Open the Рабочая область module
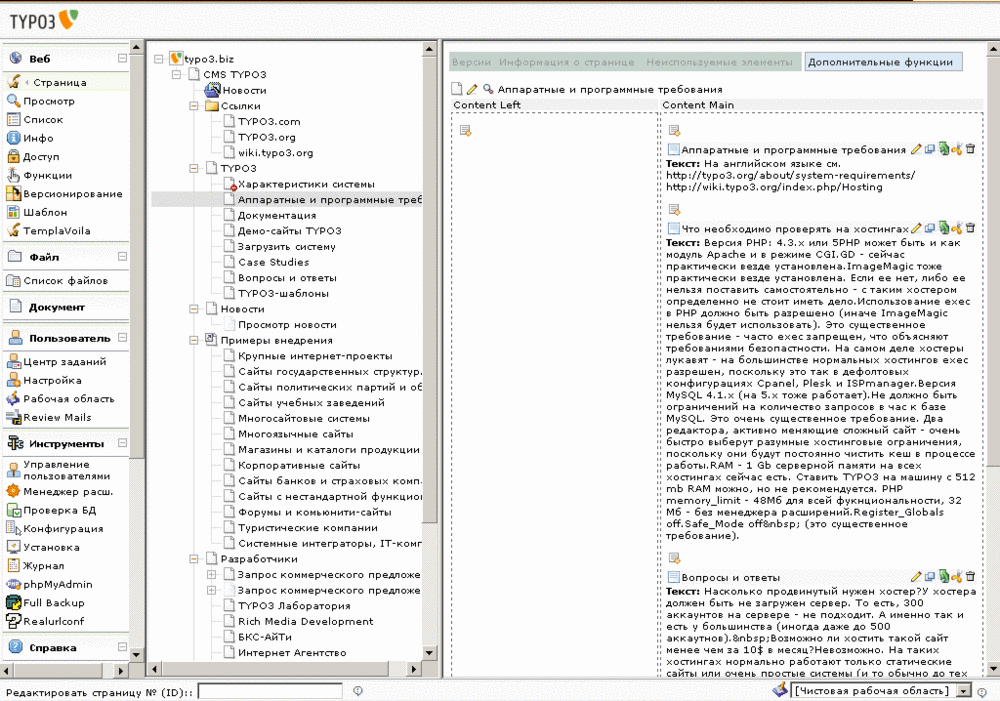 68,399
